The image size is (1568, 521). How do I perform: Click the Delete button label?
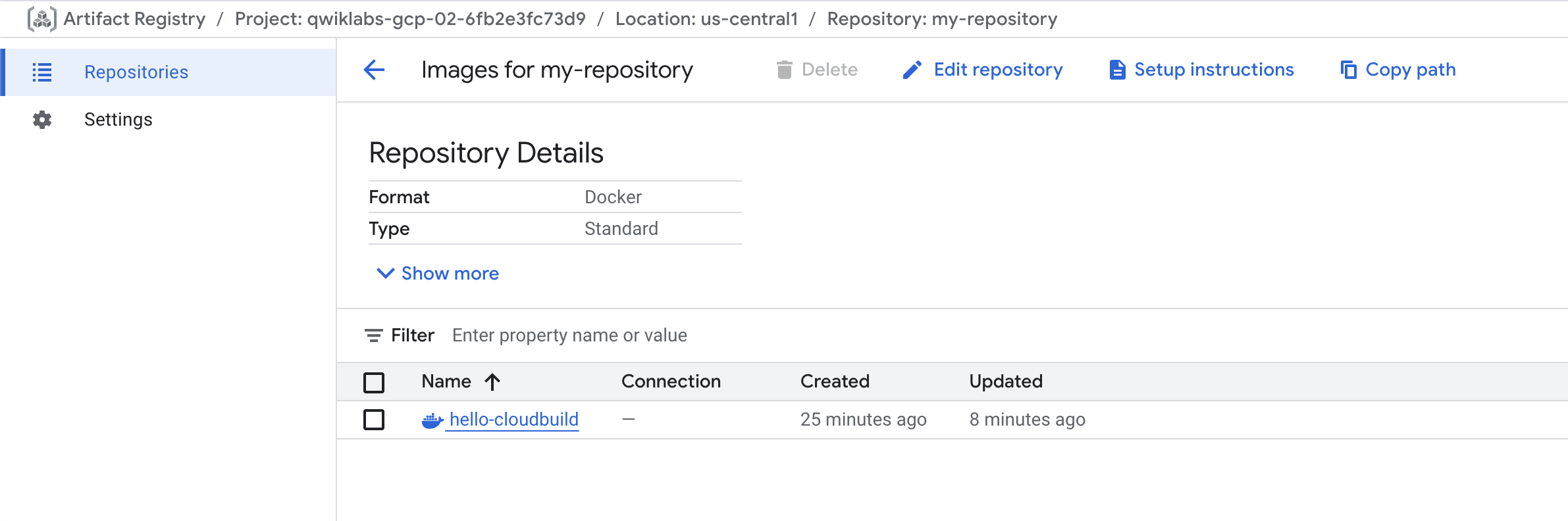[829, 70]
